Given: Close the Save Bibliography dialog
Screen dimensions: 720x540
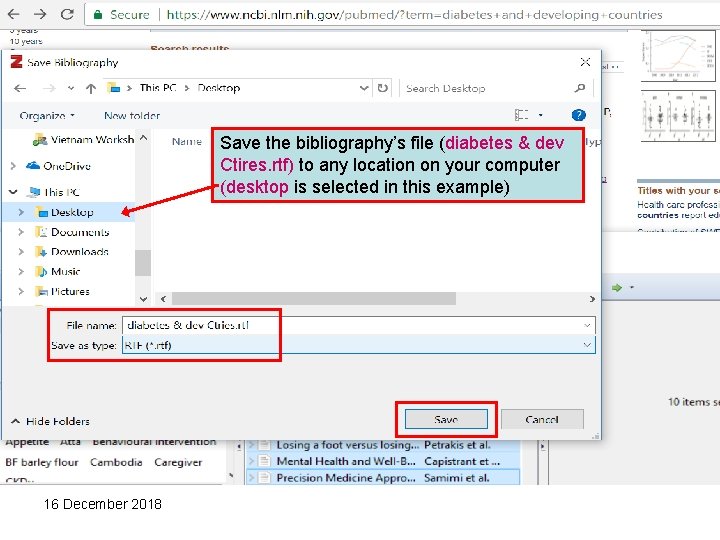Looking at the screenshot, I should [x=585, y=62].
